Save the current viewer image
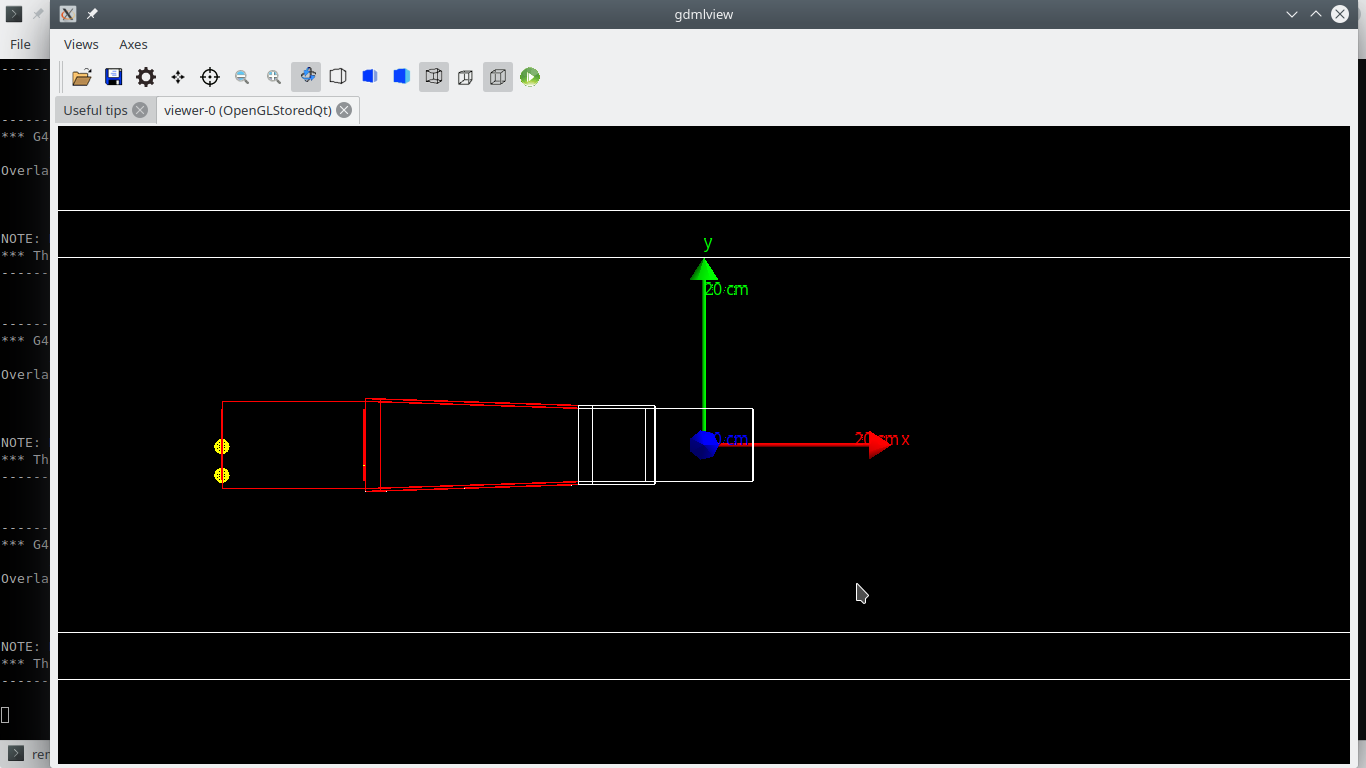The image size is (1366, 768). click(x=113, y=76)
